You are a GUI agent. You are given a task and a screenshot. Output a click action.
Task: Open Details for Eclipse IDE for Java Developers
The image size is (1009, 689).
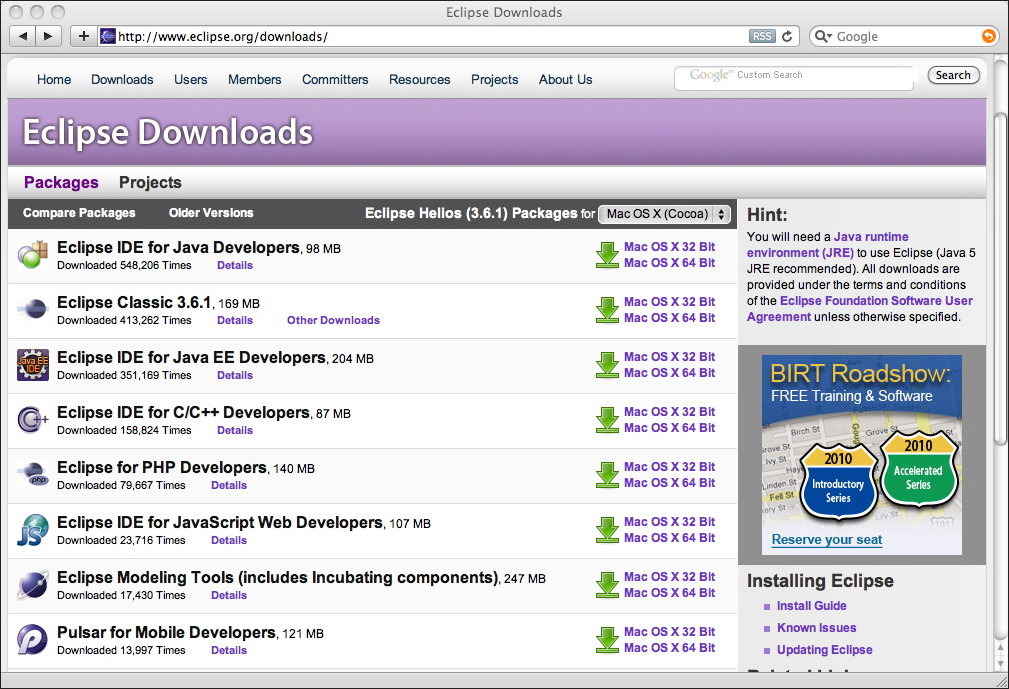[235, 265]
